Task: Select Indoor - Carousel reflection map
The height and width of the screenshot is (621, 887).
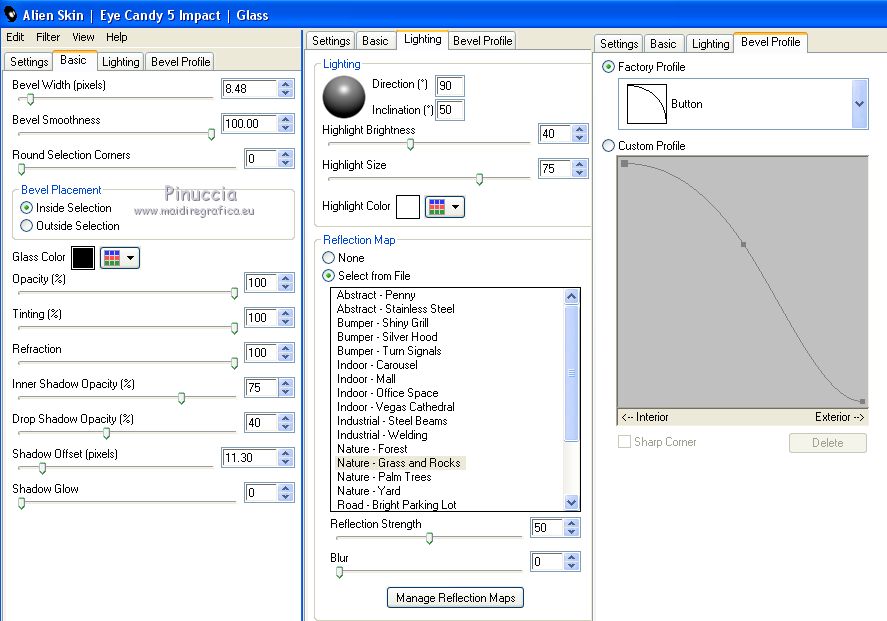Action: point(377,365)
